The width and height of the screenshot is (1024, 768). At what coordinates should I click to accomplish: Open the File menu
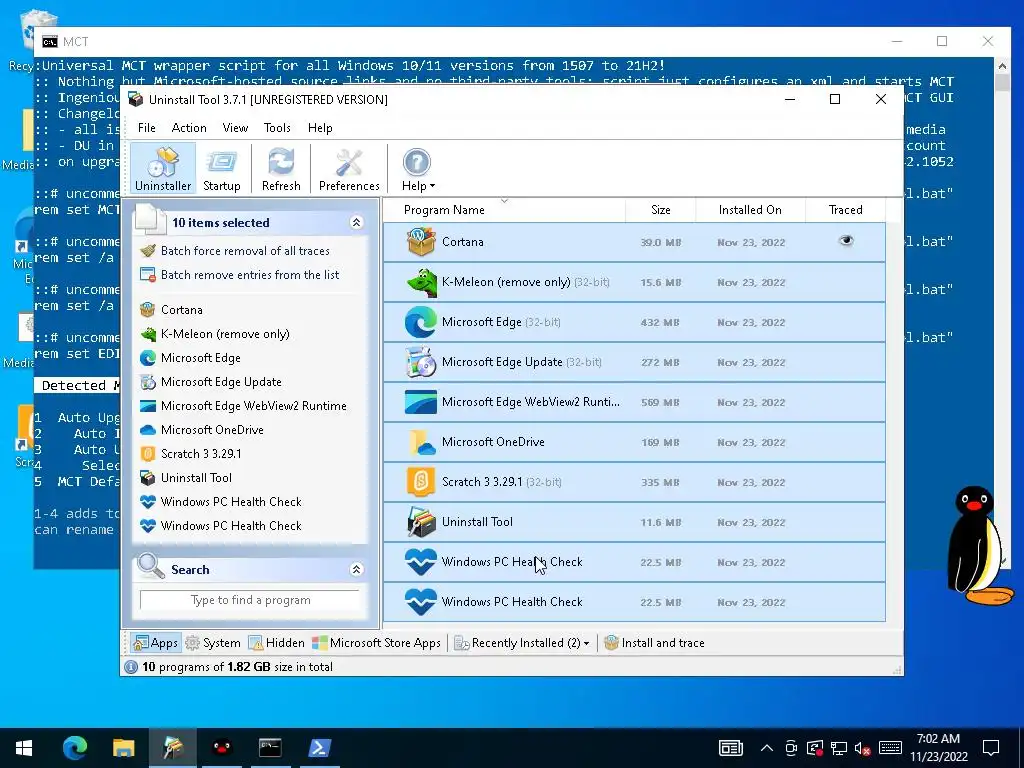point(146,128)
